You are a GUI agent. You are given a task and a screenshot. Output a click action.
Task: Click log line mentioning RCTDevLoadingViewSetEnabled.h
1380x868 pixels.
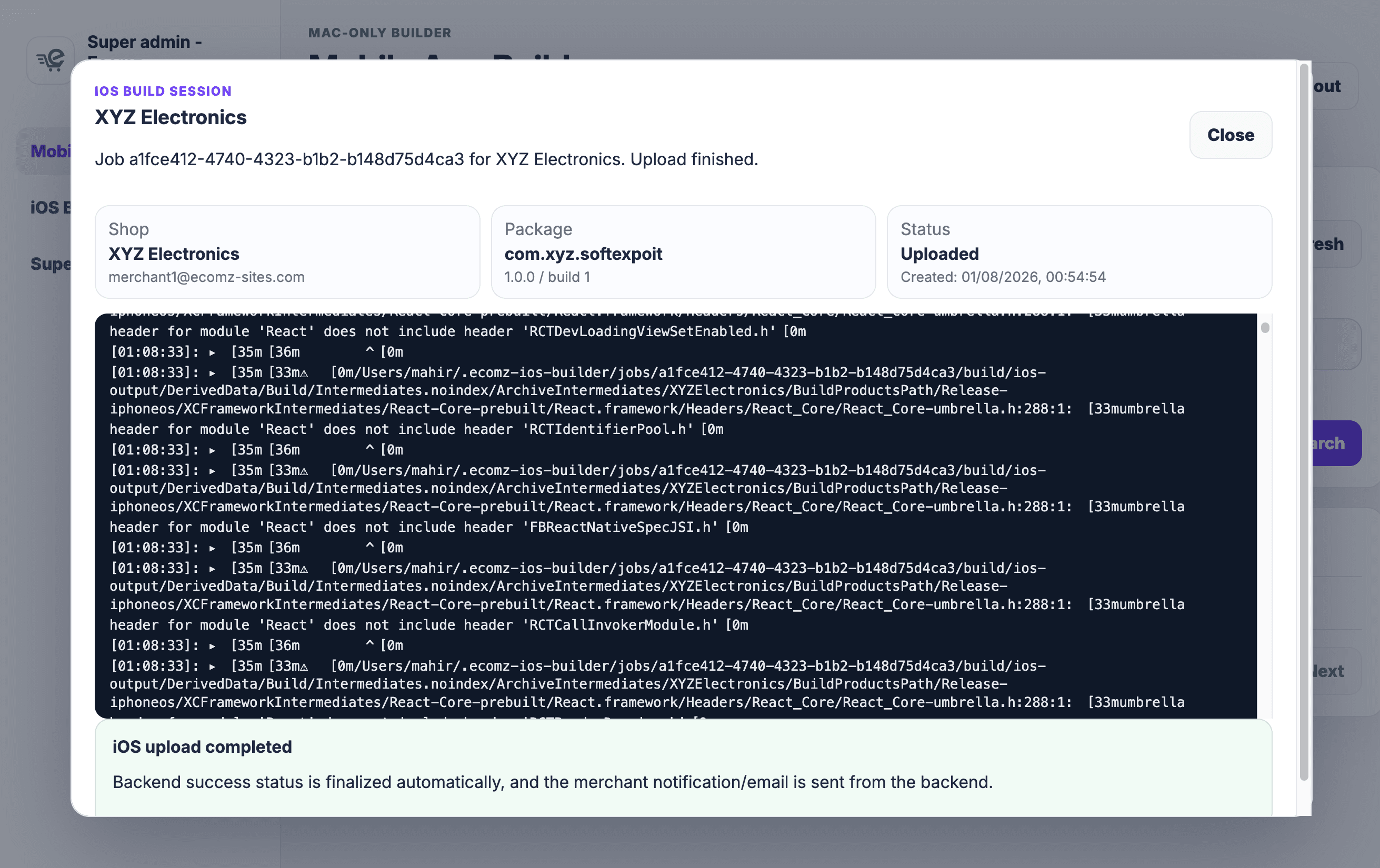457,331
